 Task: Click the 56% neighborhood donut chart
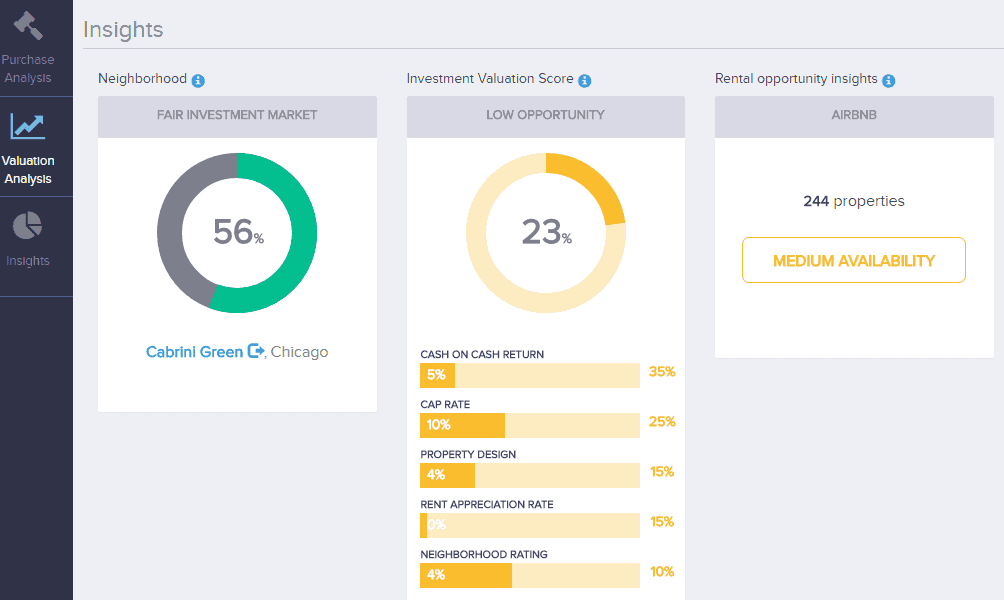click(237, 232)
